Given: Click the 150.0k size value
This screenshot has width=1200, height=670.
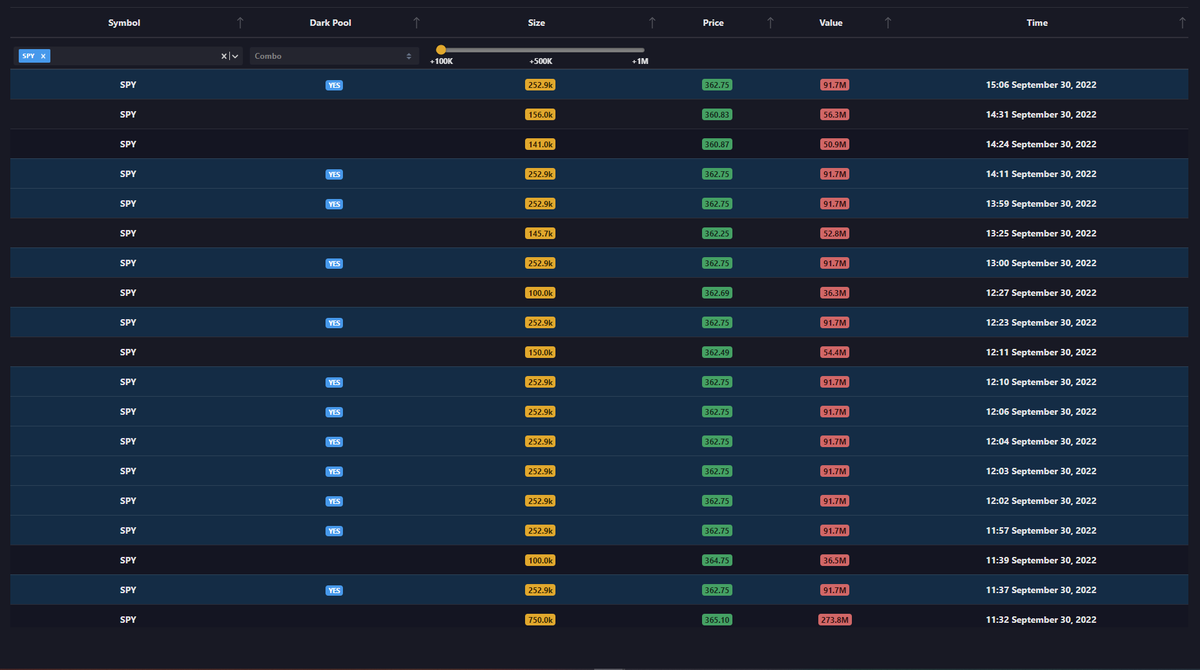Looking at the screenshot, I should pyautogui.click(x=540, y=353).
